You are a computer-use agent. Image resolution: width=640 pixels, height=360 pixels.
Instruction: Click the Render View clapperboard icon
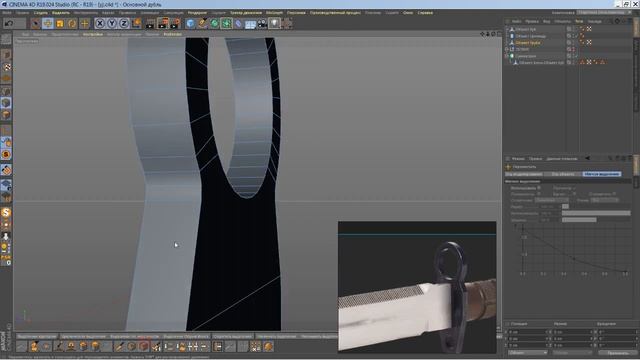(x=150, y=23)
